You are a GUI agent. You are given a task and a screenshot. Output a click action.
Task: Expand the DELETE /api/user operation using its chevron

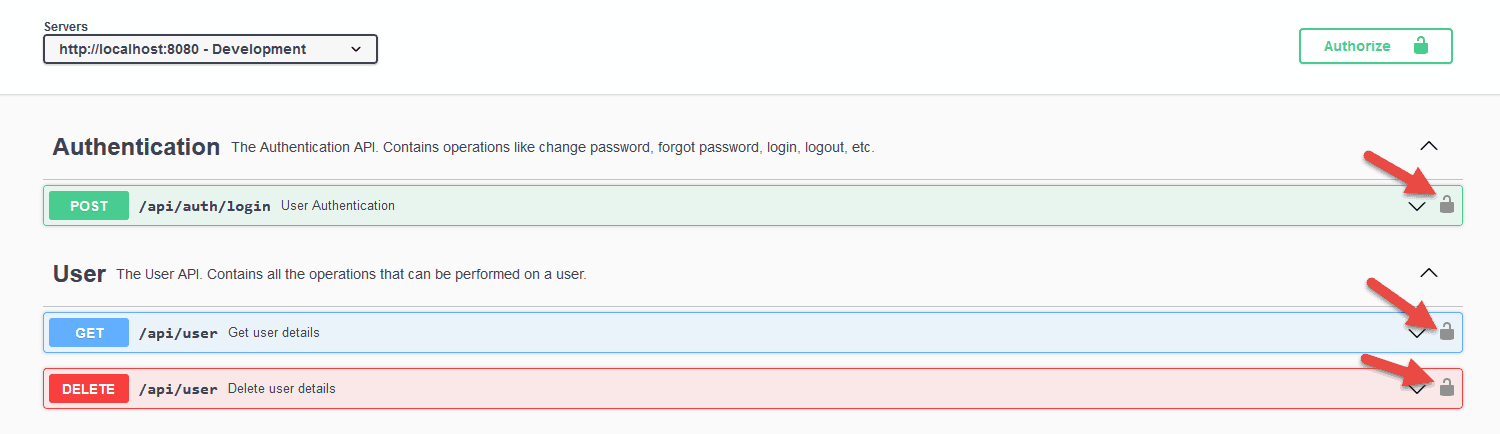tap(1417, 390)
